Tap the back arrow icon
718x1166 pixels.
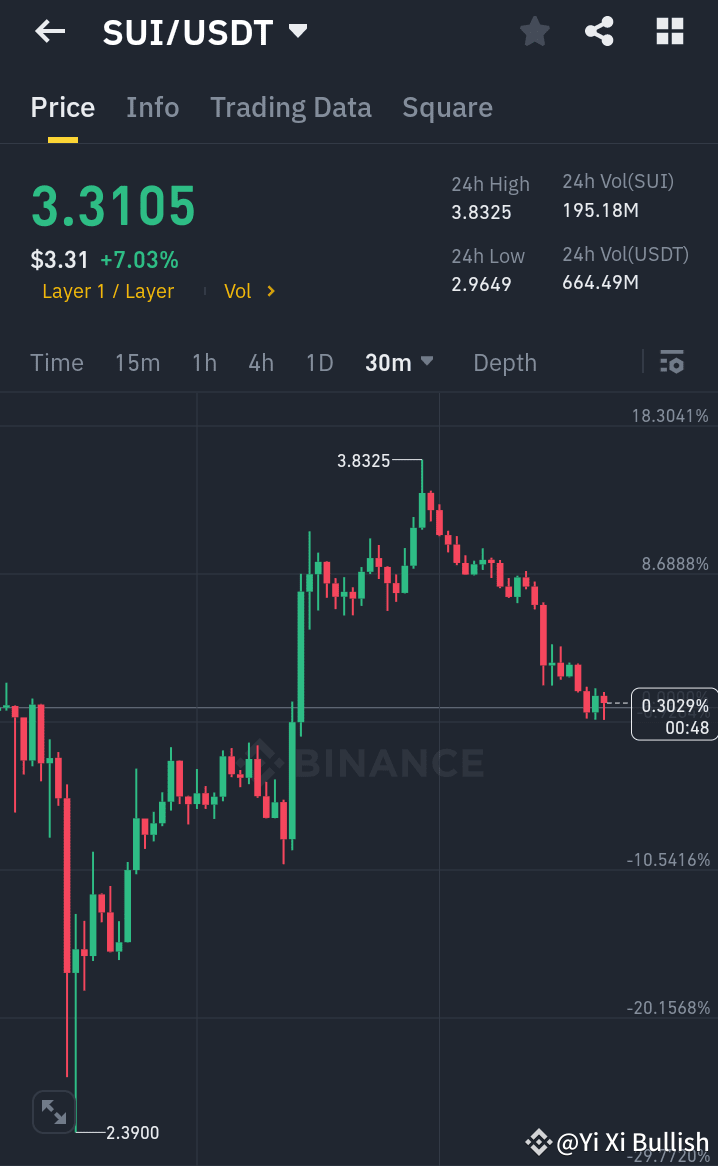pyautogui.click(x=48, y=31)
